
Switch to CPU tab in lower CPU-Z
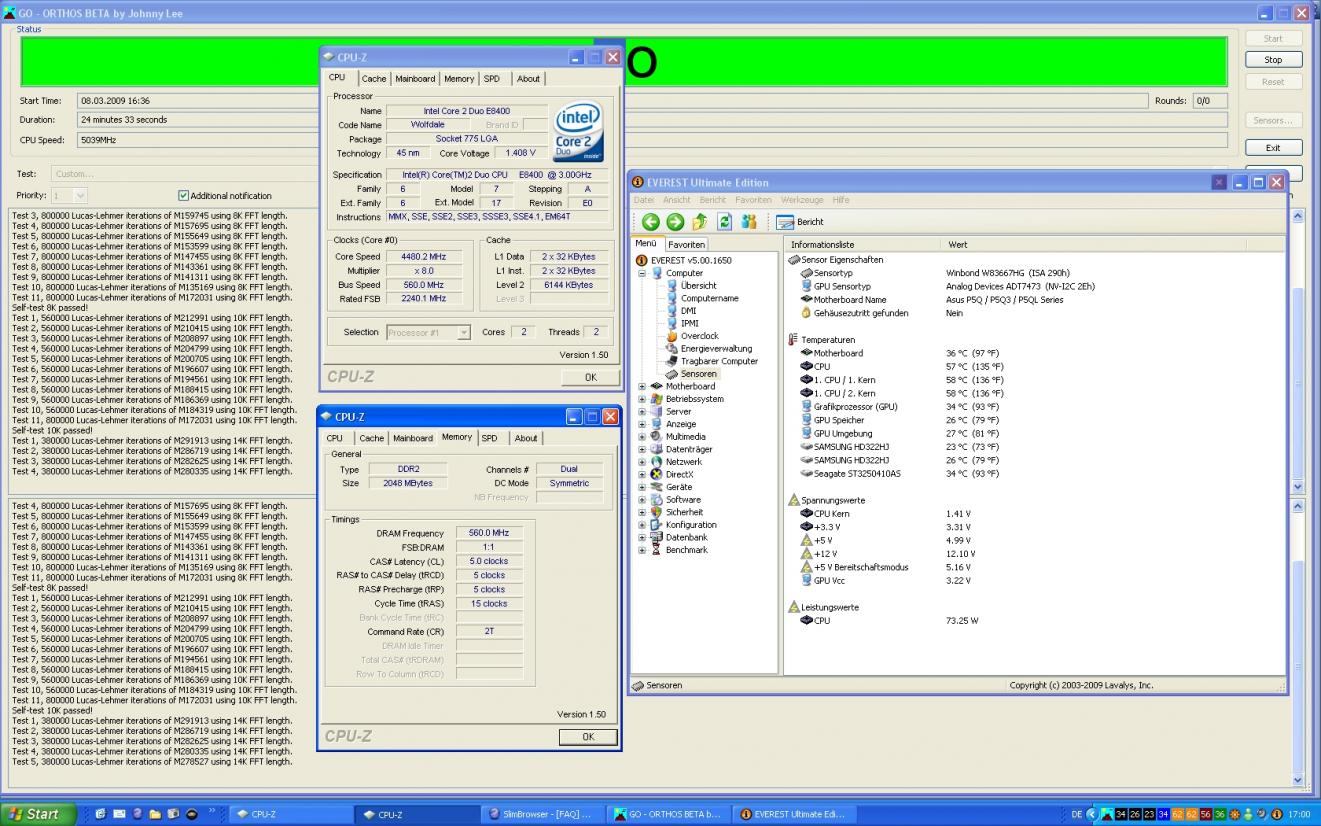[x=335, y=438]
